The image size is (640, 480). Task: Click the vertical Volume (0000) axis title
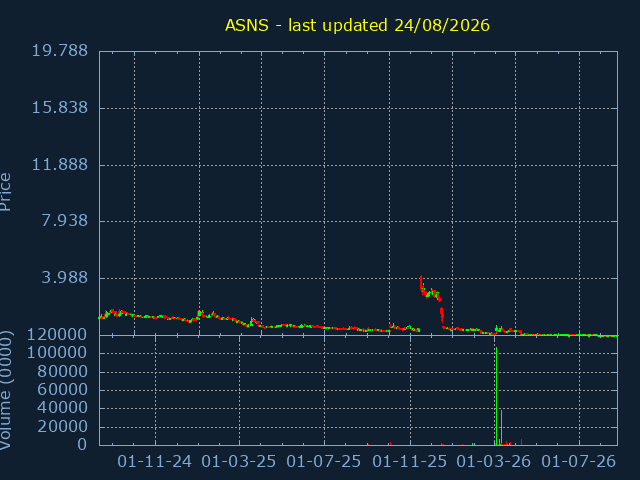tap(5, 390)
